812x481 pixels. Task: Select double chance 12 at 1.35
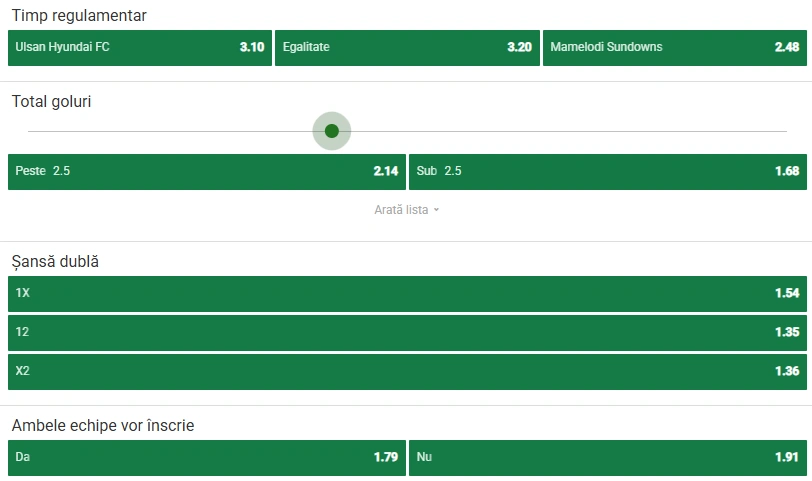tap(408, 333)
